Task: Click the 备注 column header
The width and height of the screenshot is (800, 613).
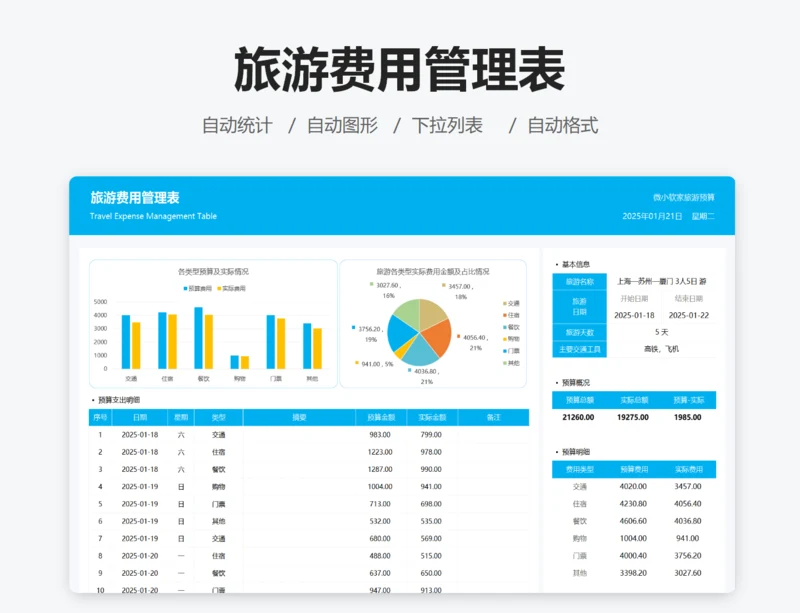Action: 493,418
